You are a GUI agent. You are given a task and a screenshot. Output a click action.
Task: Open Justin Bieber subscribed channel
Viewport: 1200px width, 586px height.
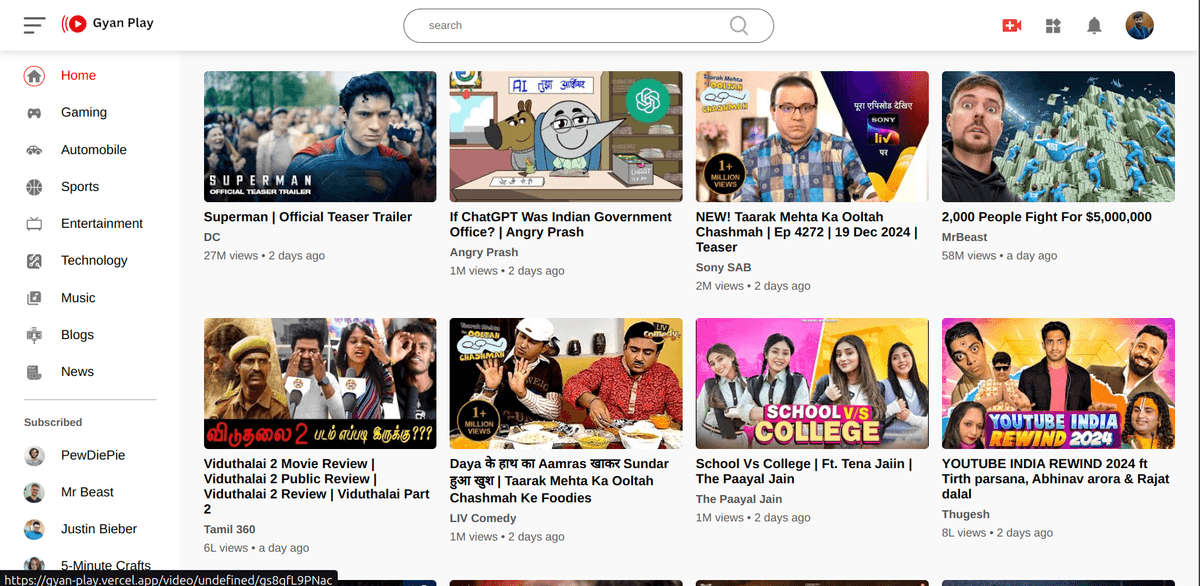pyautogui.click(x=99, y=529)
